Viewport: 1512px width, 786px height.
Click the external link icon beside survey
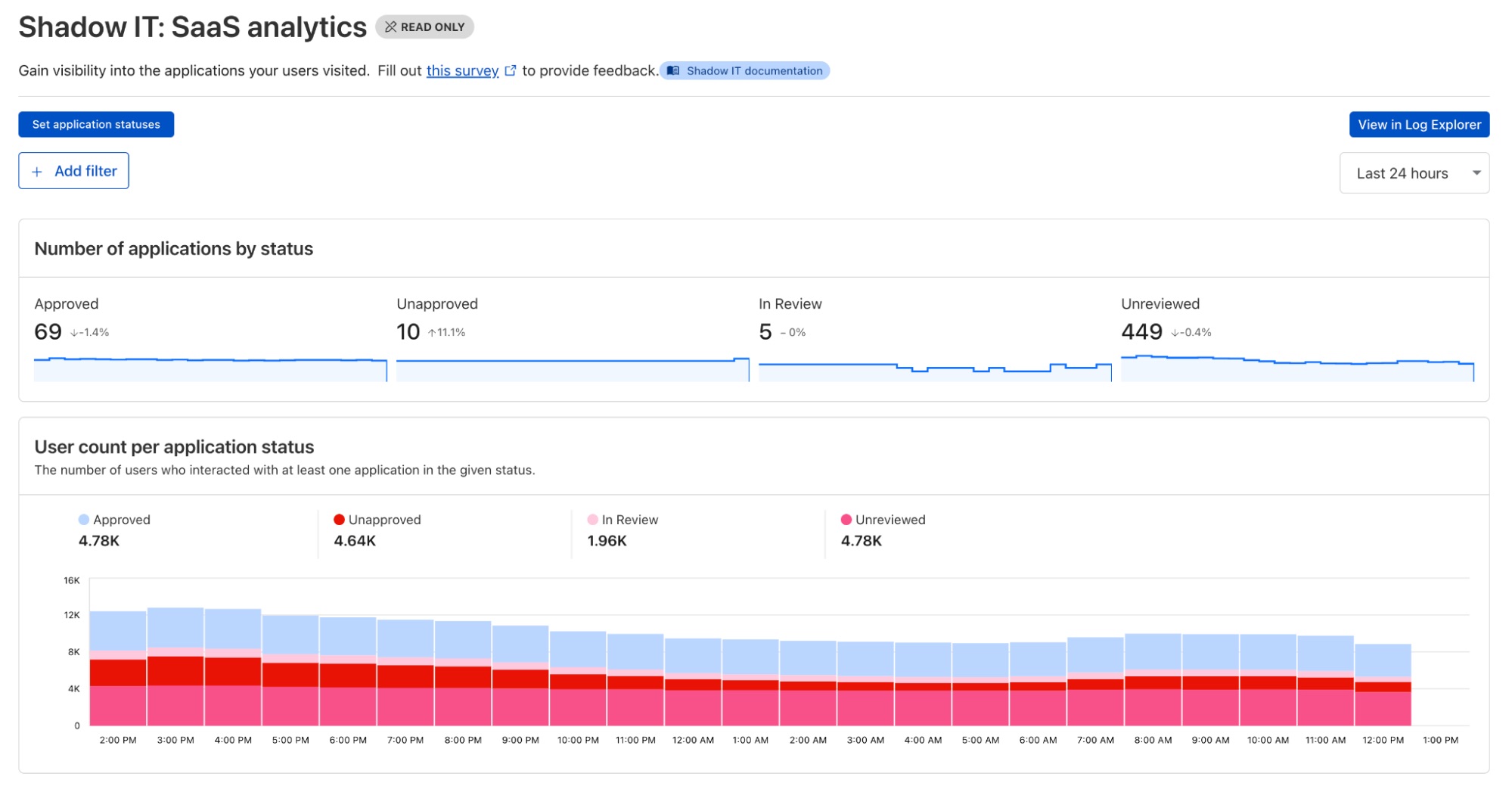coord(511,70)
